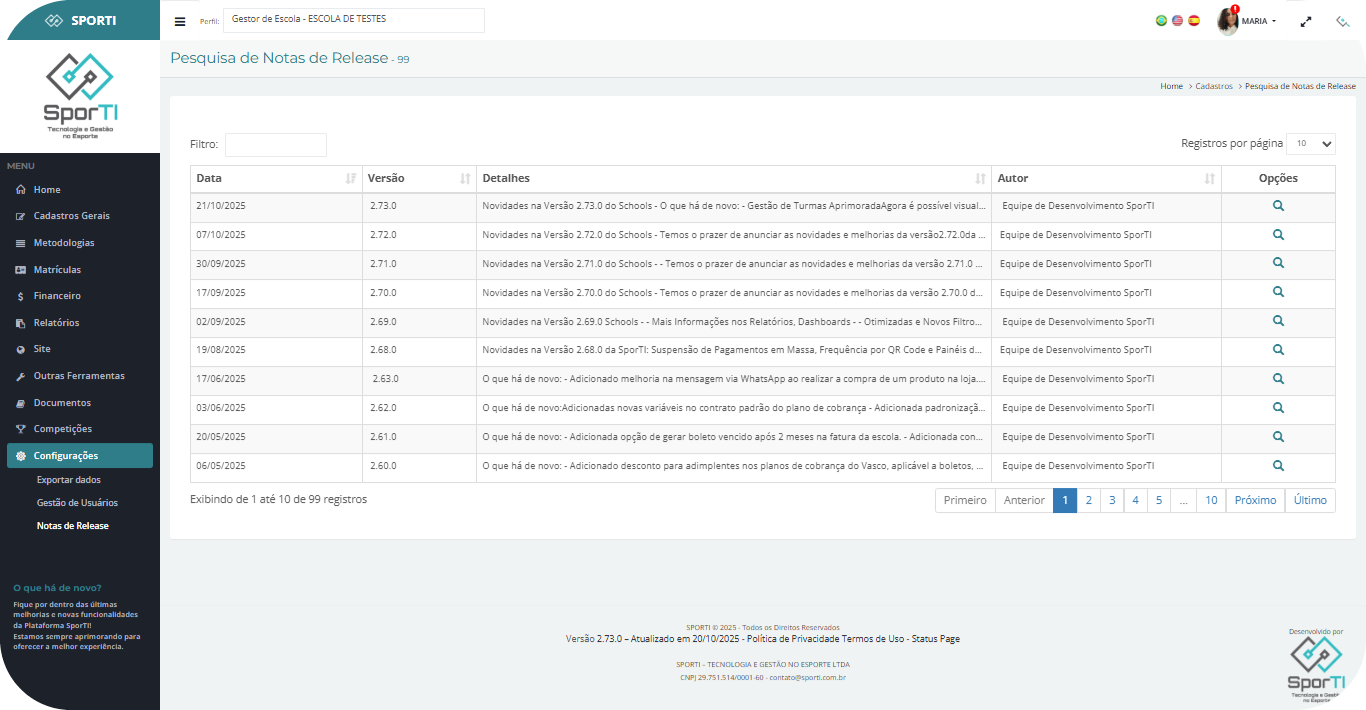This screenshot has height=710, width=1366.
Task: Sort the table by the Autor column
Action: point(1105,178)
